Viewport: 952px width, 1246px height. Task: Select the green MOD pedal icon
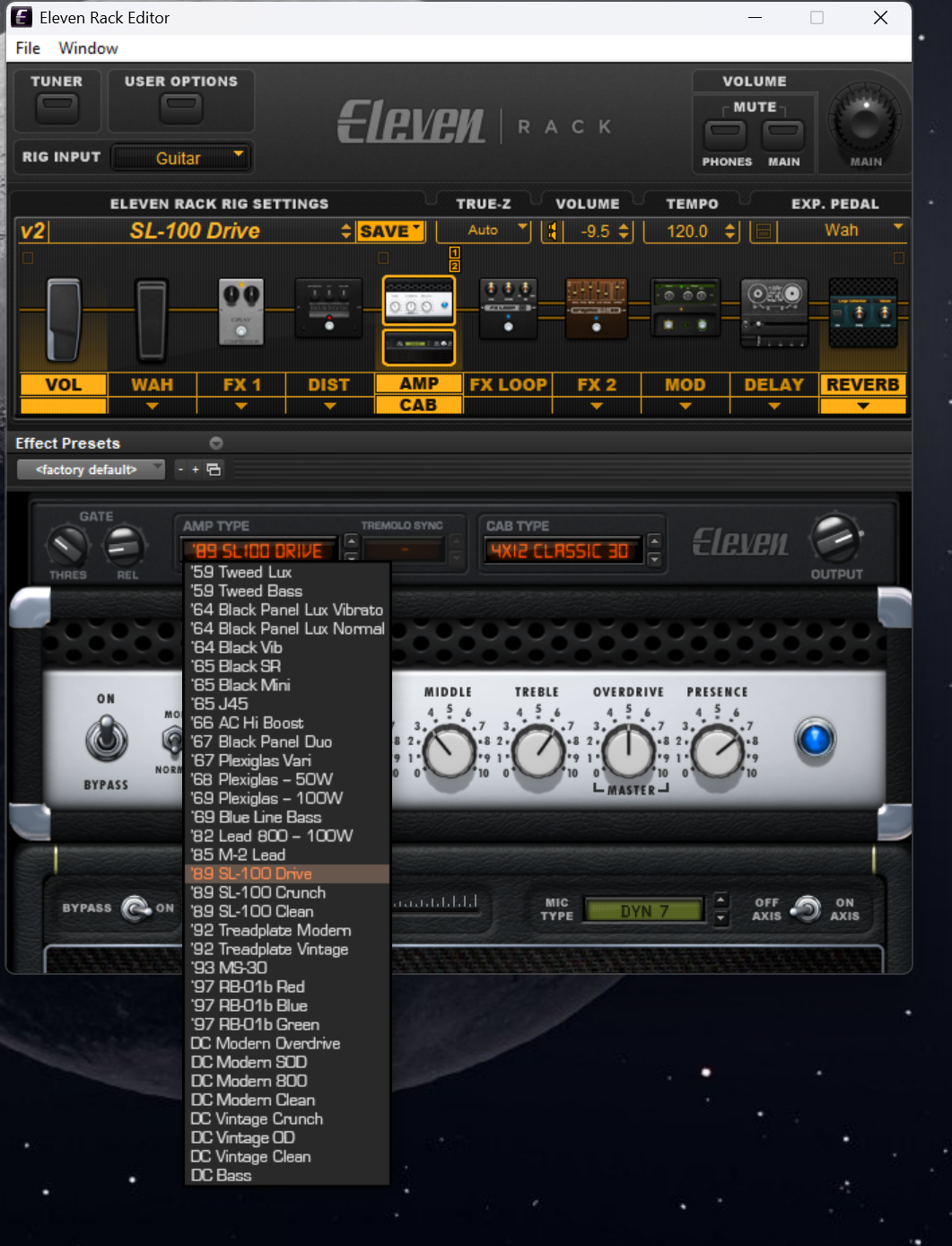coord(685,308)
